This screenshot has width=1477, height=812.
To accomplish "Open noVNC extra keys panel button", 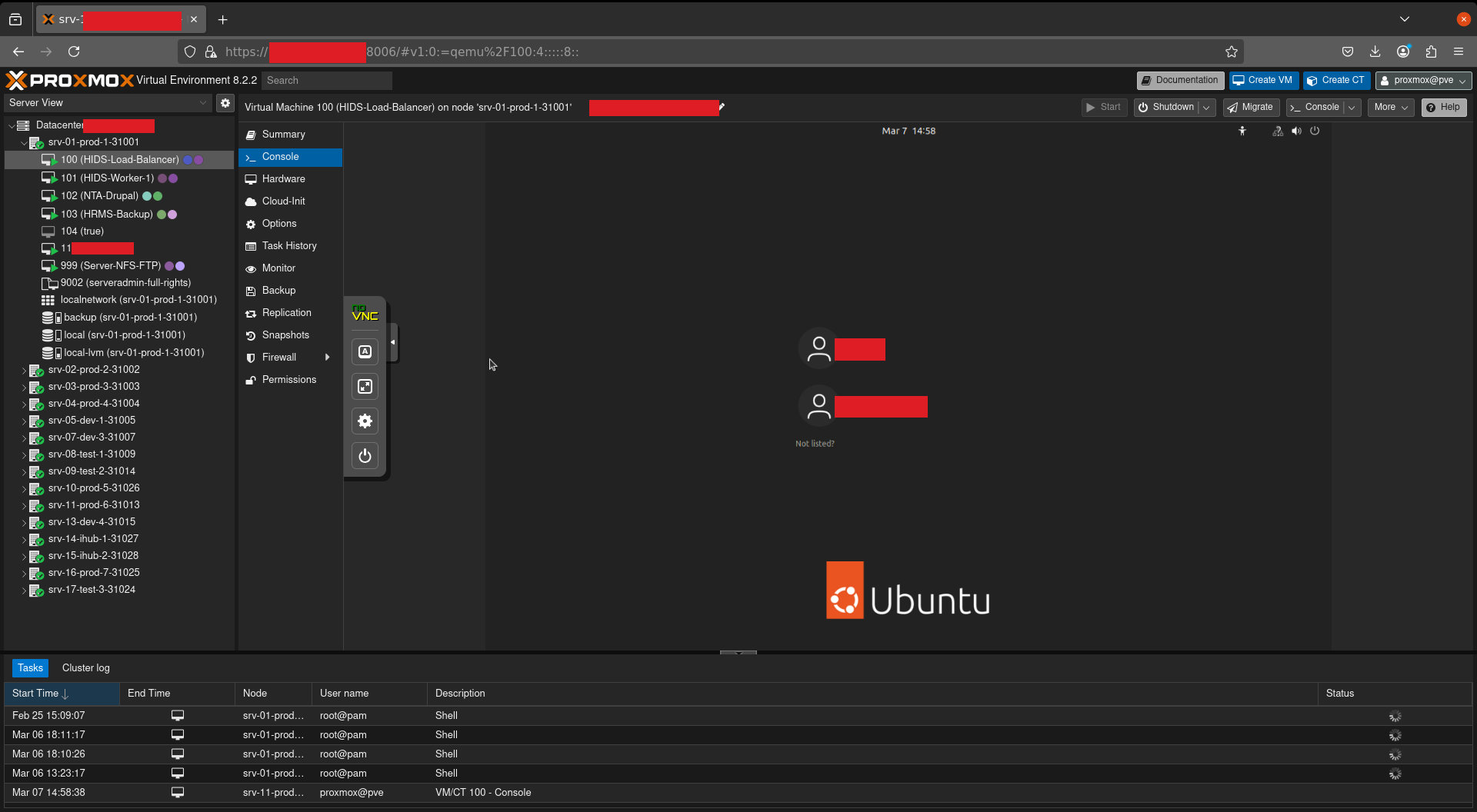I will (x=365, y=352).
